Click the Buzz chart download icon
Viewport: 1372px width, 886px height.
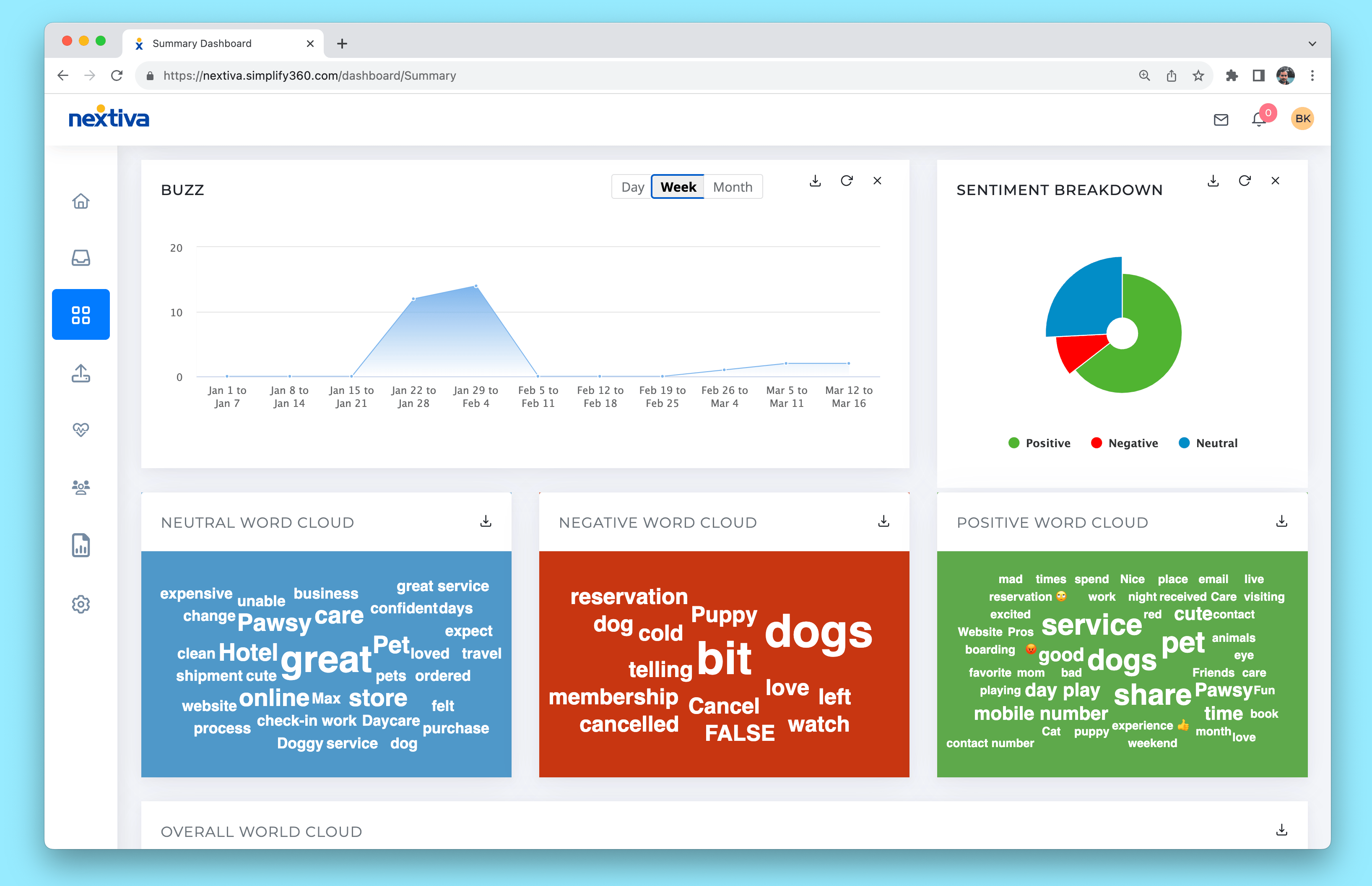[x=817, y=180]
